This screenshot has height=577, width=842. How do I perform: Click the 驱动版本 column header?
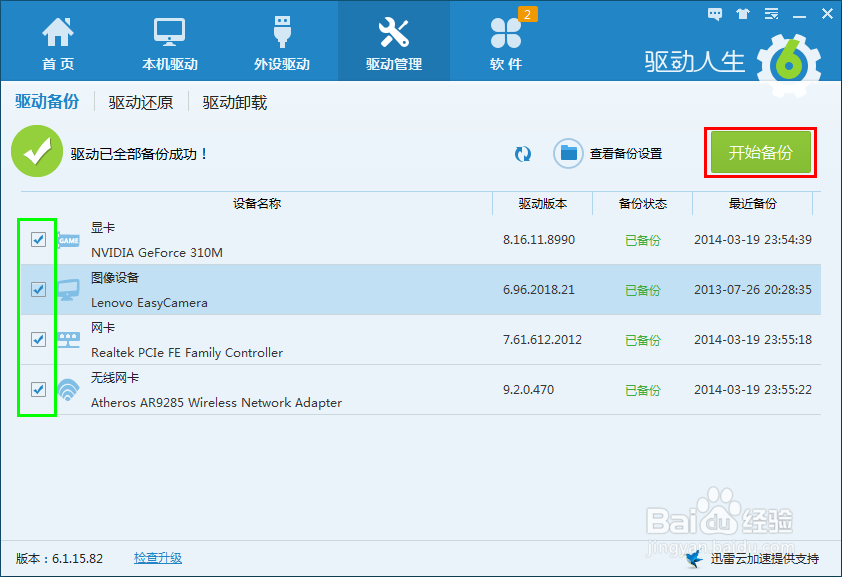tap(542, 203)
